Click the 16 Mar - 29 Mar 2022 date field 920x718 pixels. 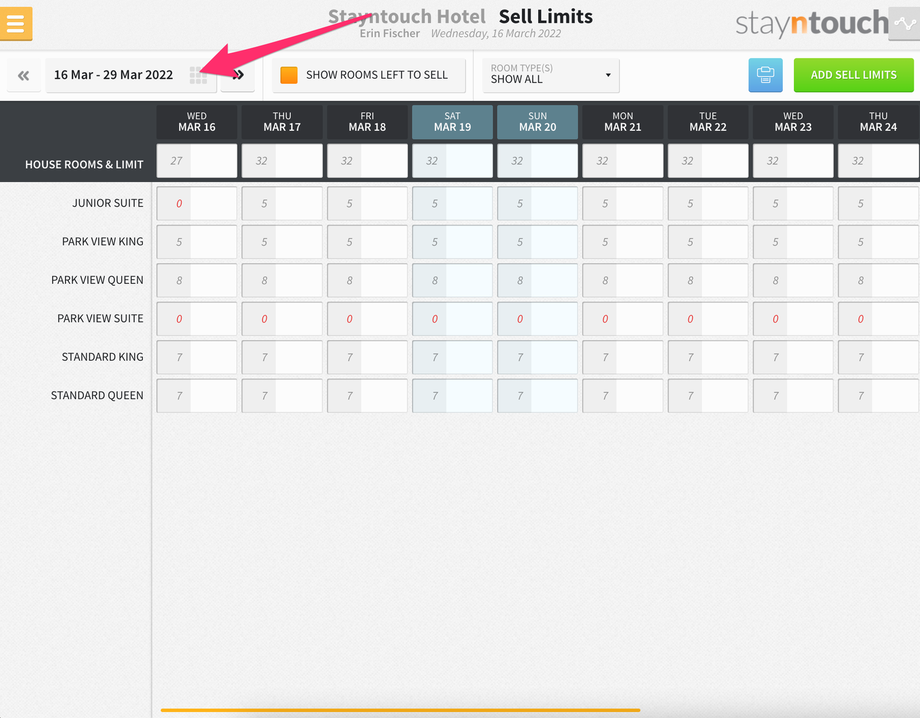131,75
